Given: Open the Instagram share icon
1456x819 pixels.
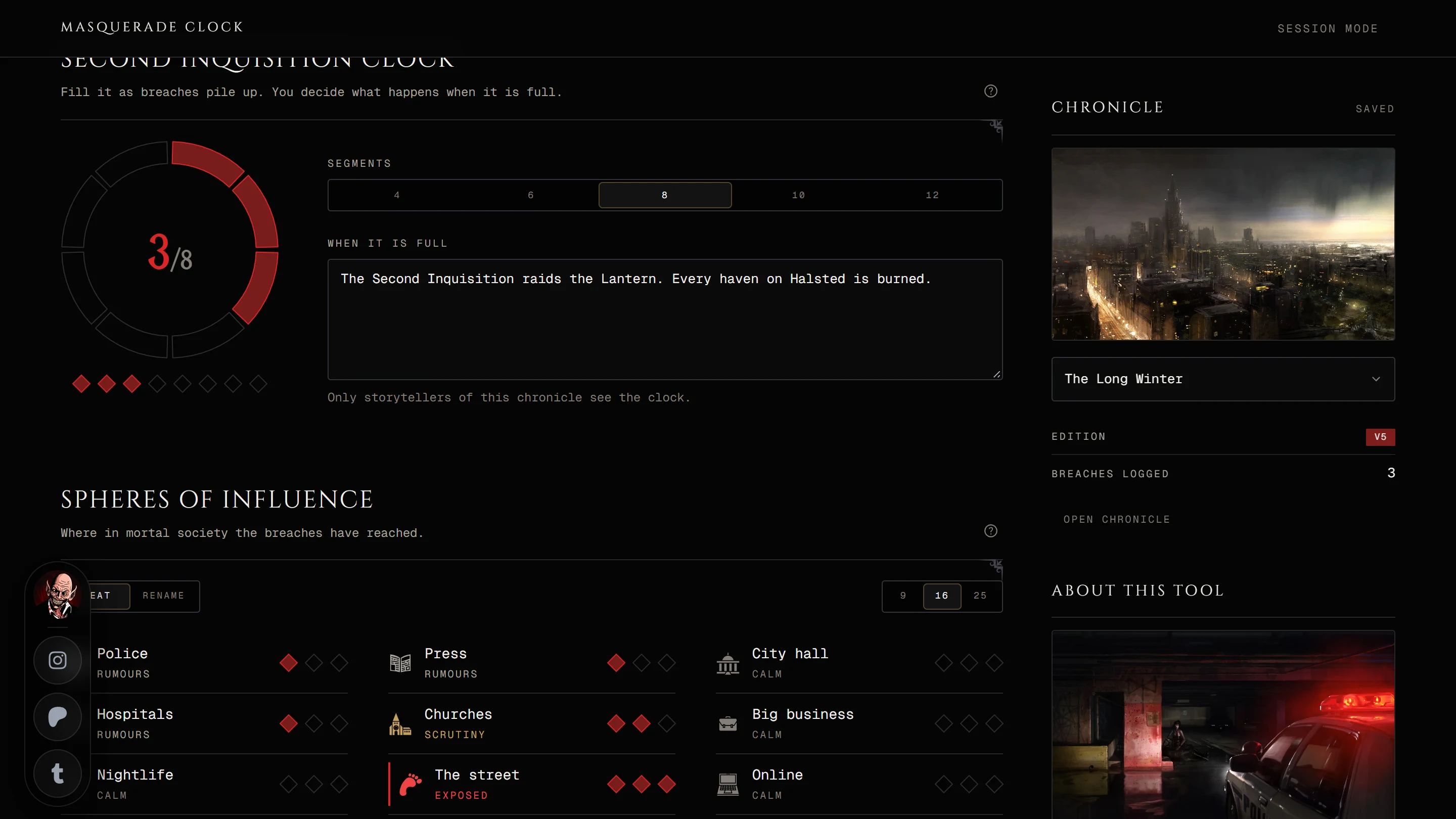Looking at the screenshot, I should 58,660.
